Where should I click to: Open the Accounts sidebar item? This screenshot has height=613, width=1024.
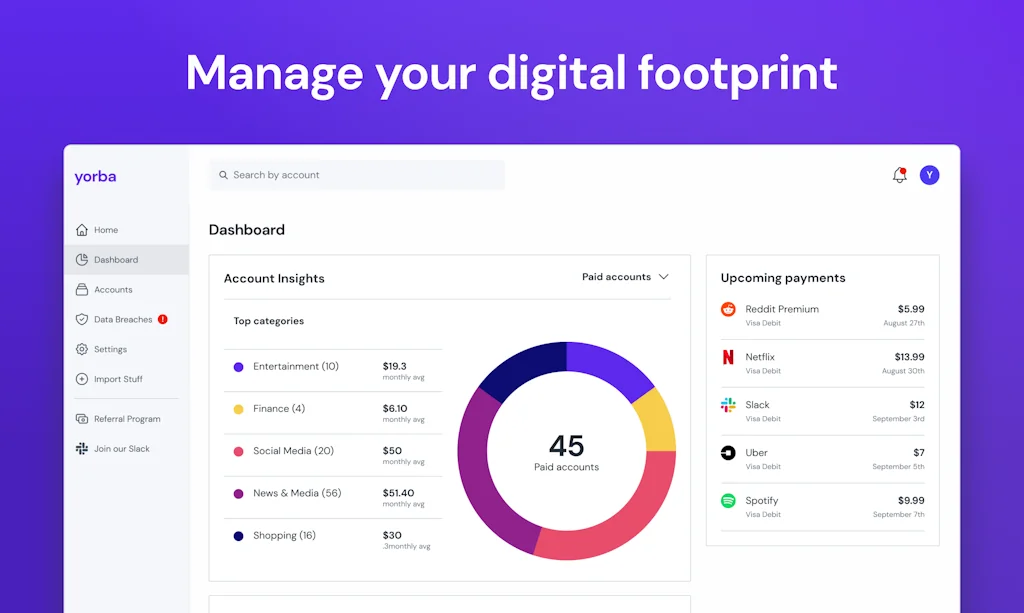pyautogui.click(x=112, y=290)
